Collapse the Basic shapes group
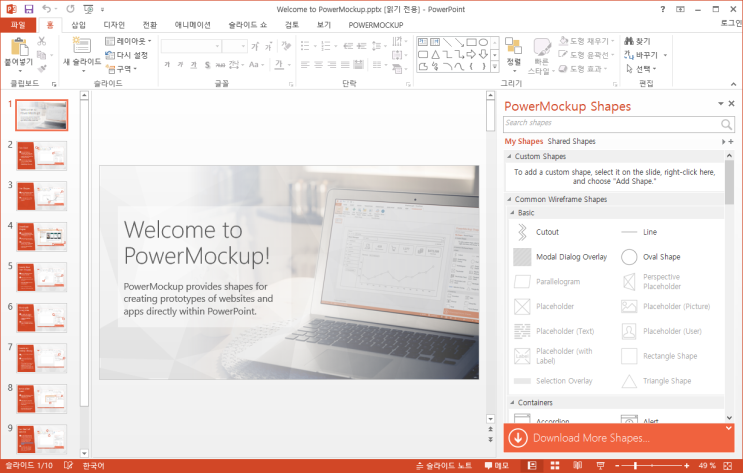Viewport: 743px width, 473px height. (512, 213)
